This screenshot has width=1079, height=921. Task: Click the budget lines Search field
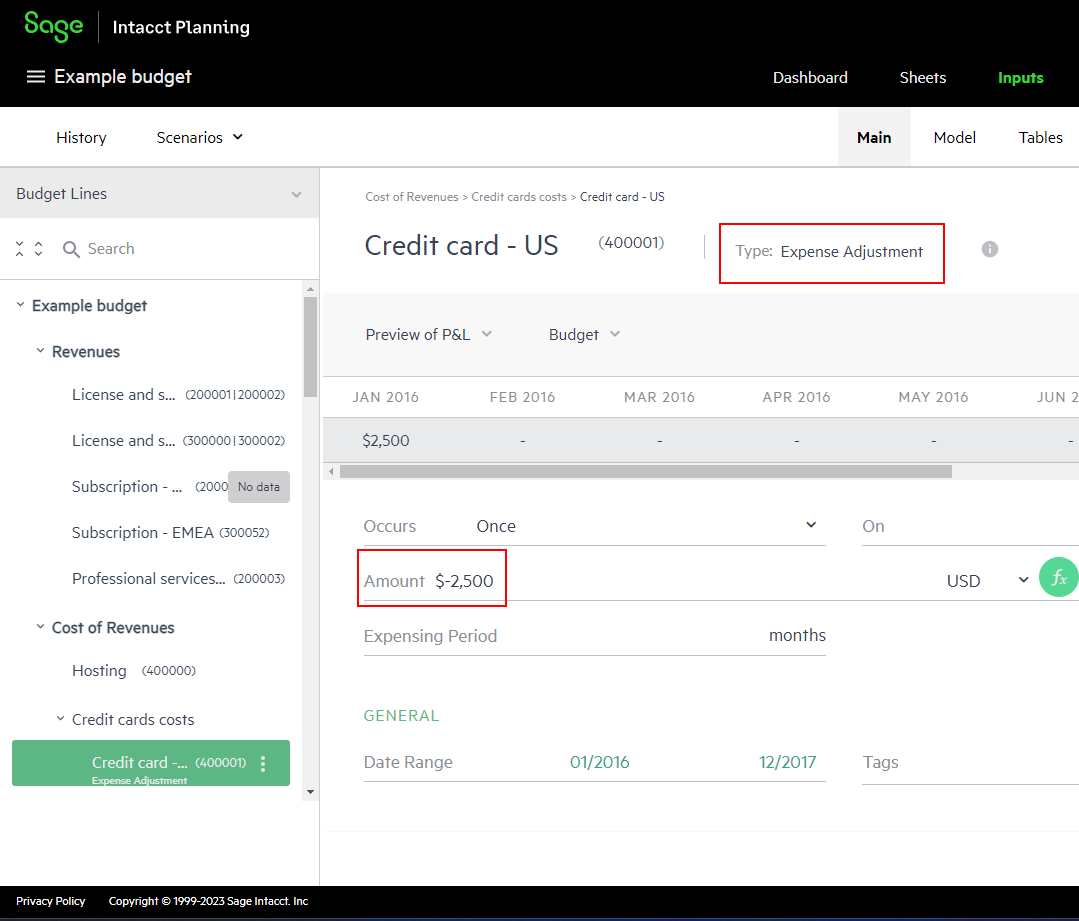pos(111,249)
